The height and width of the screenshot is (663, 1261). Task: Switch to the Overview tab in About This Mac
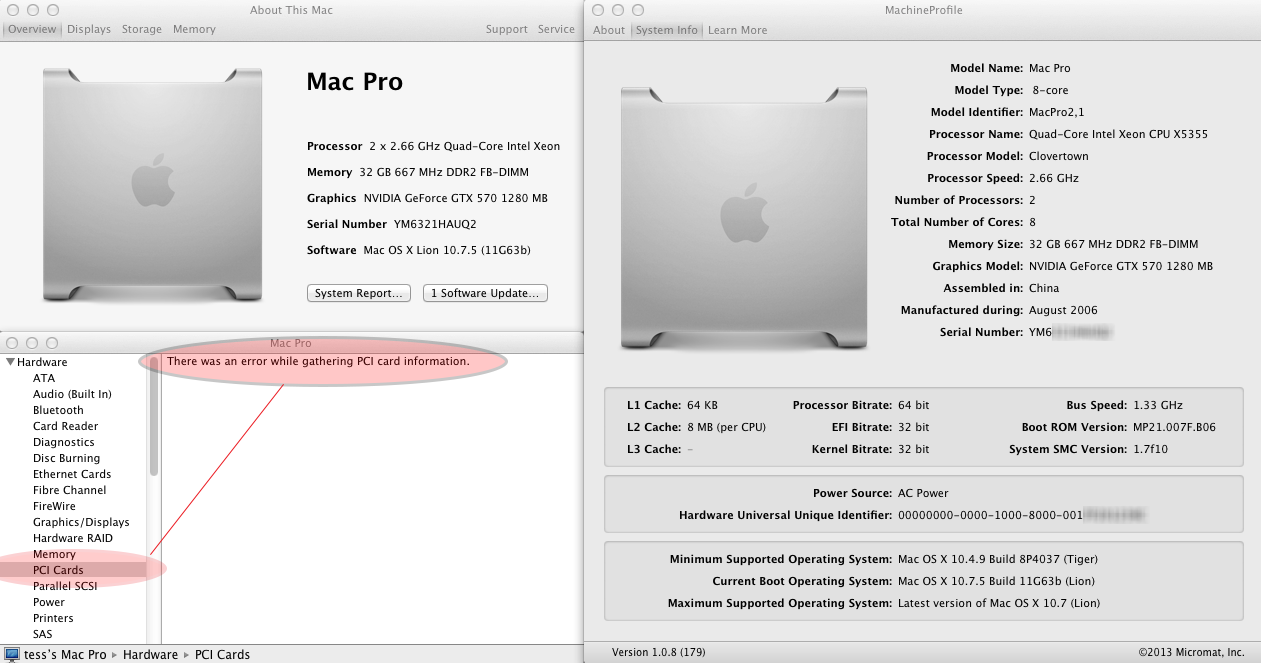pyautogui.click(x=32, y=29)
